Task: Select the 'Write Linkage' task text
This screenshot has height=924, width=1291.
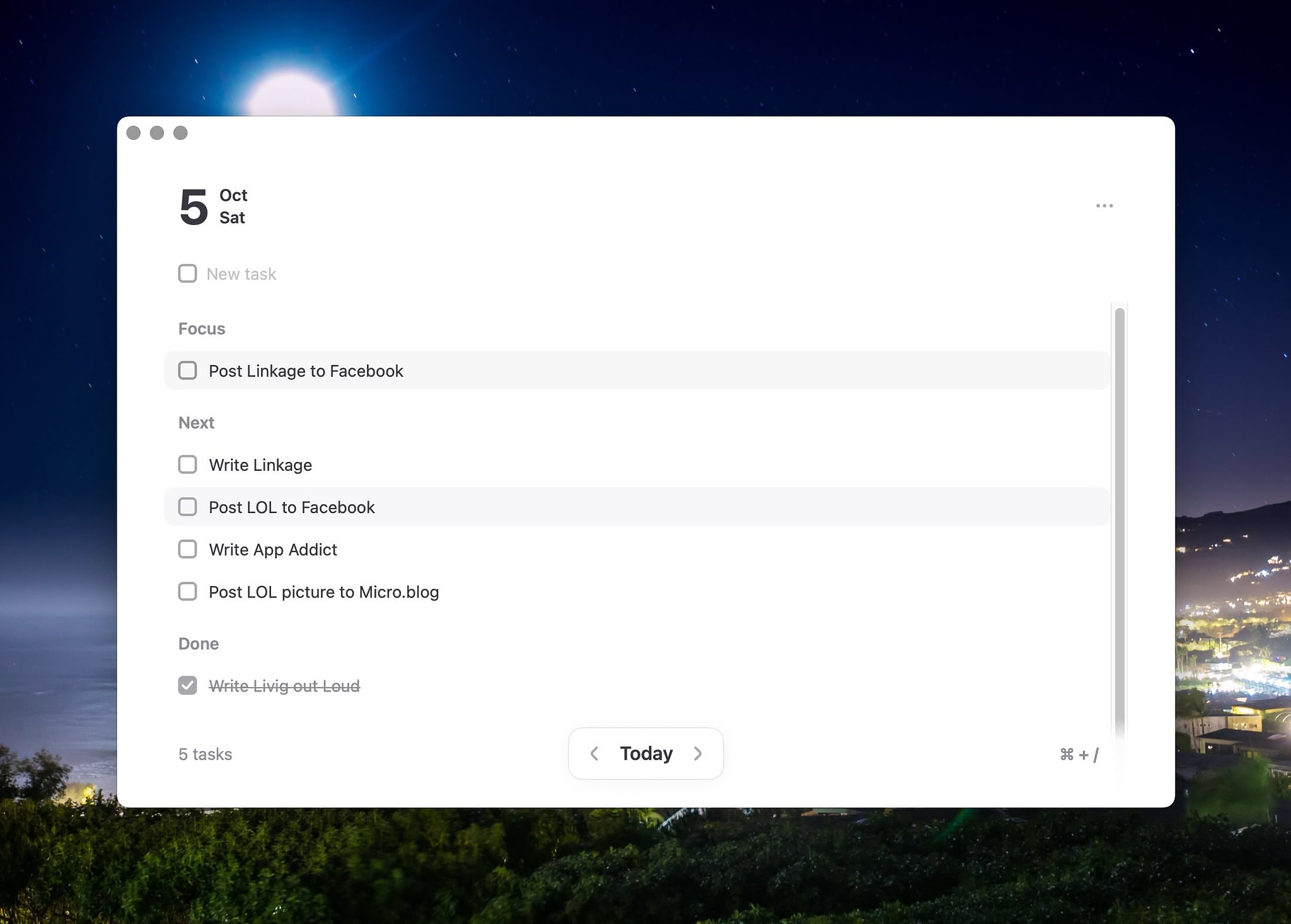Action: point(260,465)
